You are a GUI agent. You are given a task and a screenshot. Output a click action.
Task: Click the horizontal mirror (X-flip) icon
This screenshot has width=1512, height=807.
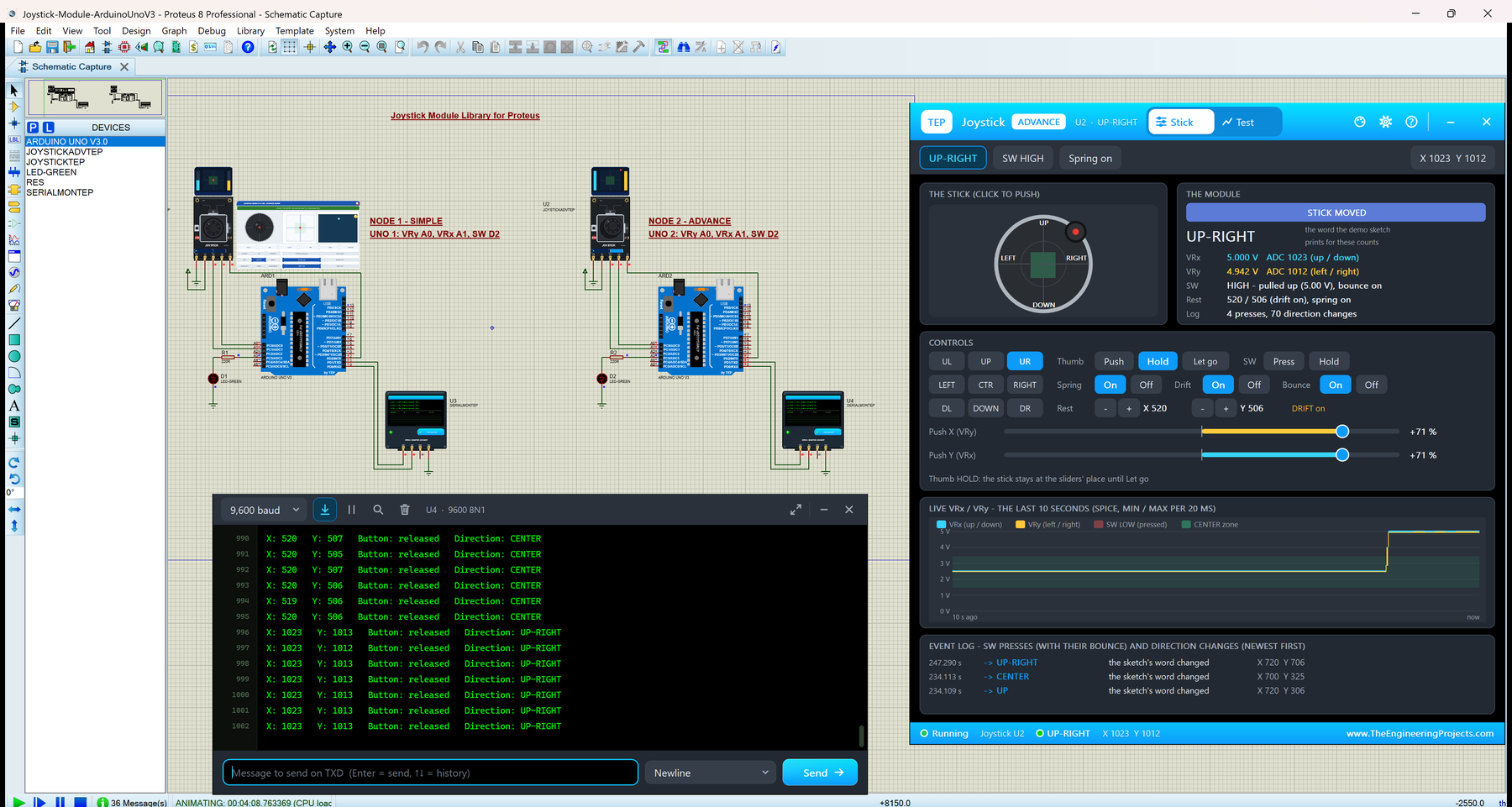tap(13, 510)
